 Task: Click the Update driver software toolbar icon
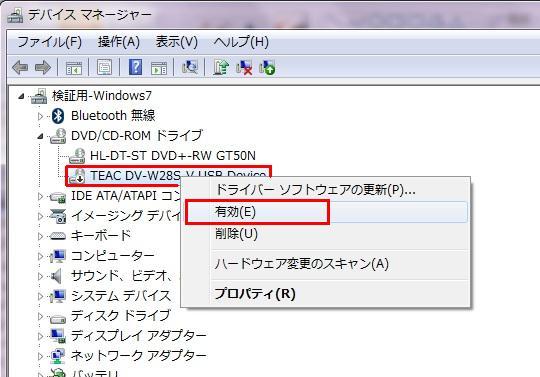[x=221, y=67]
